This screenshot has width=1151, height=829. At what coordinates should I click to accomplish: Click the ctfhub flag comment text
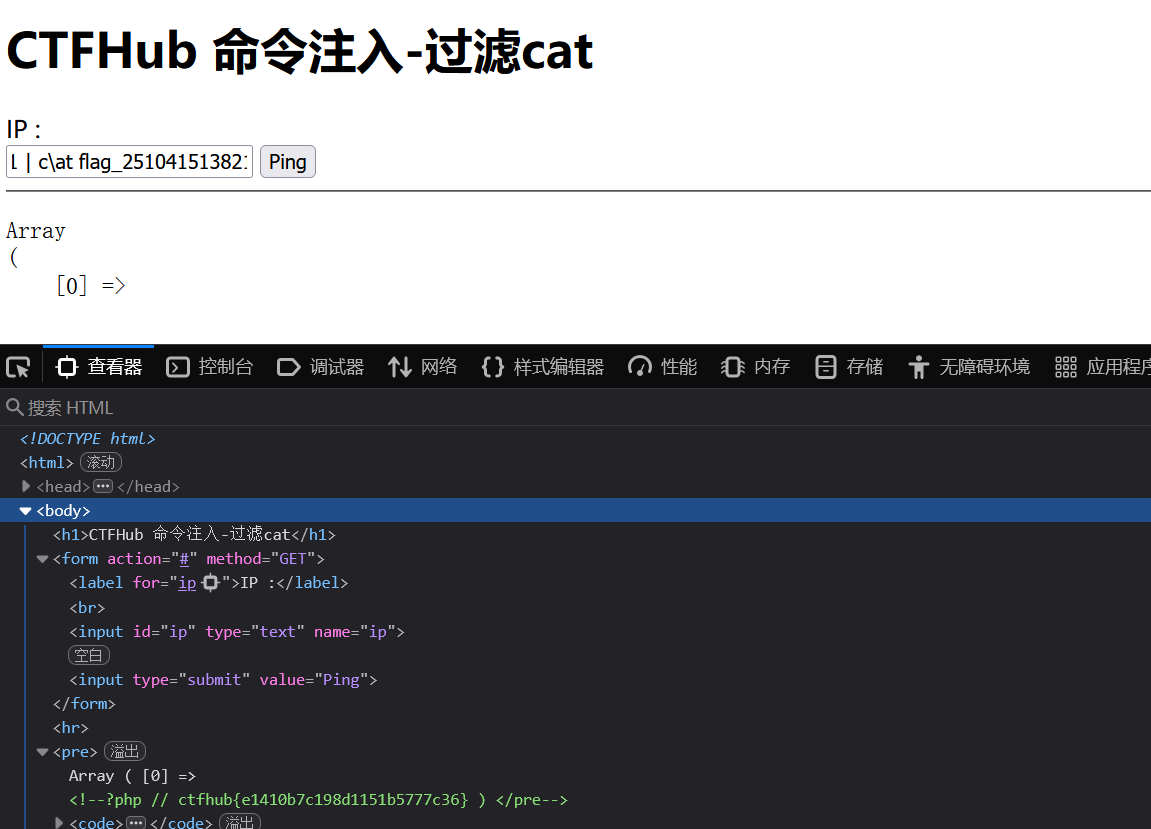[x=318, y=800]
